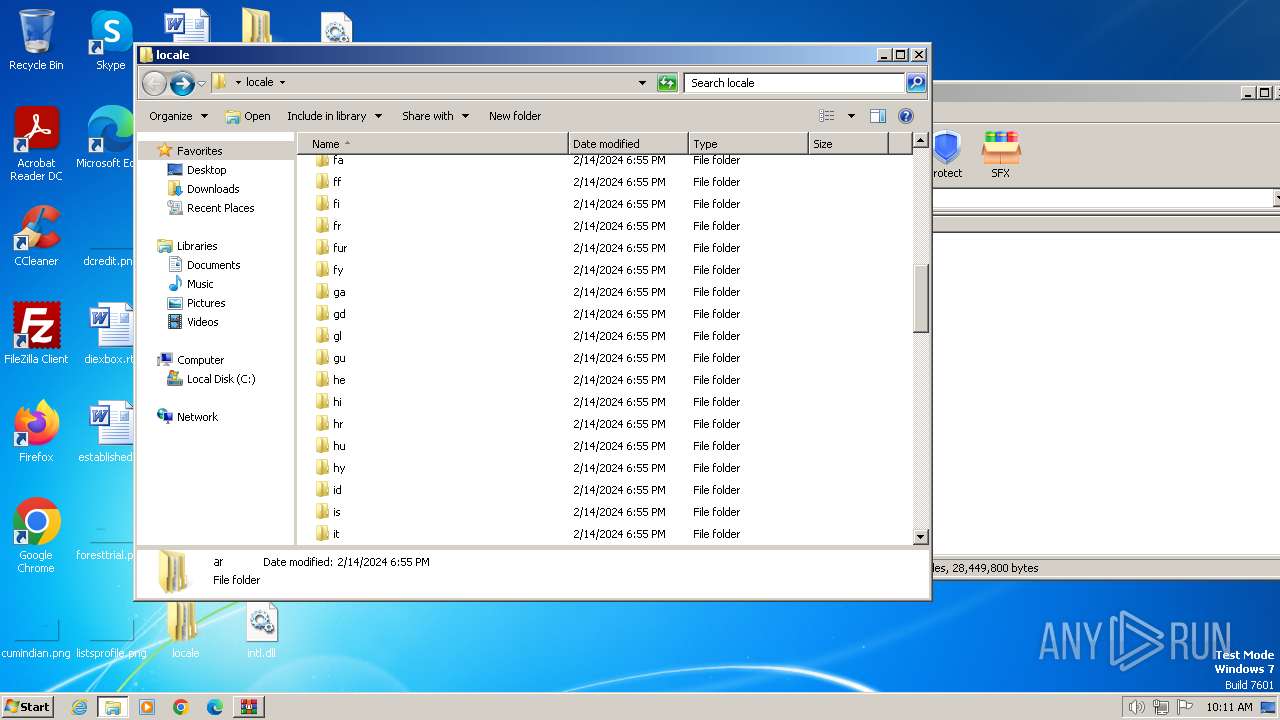Viewport: 1280px width, 720px height.
Task: Select the 'hy' folder row
Action: [x=605, y=468]
